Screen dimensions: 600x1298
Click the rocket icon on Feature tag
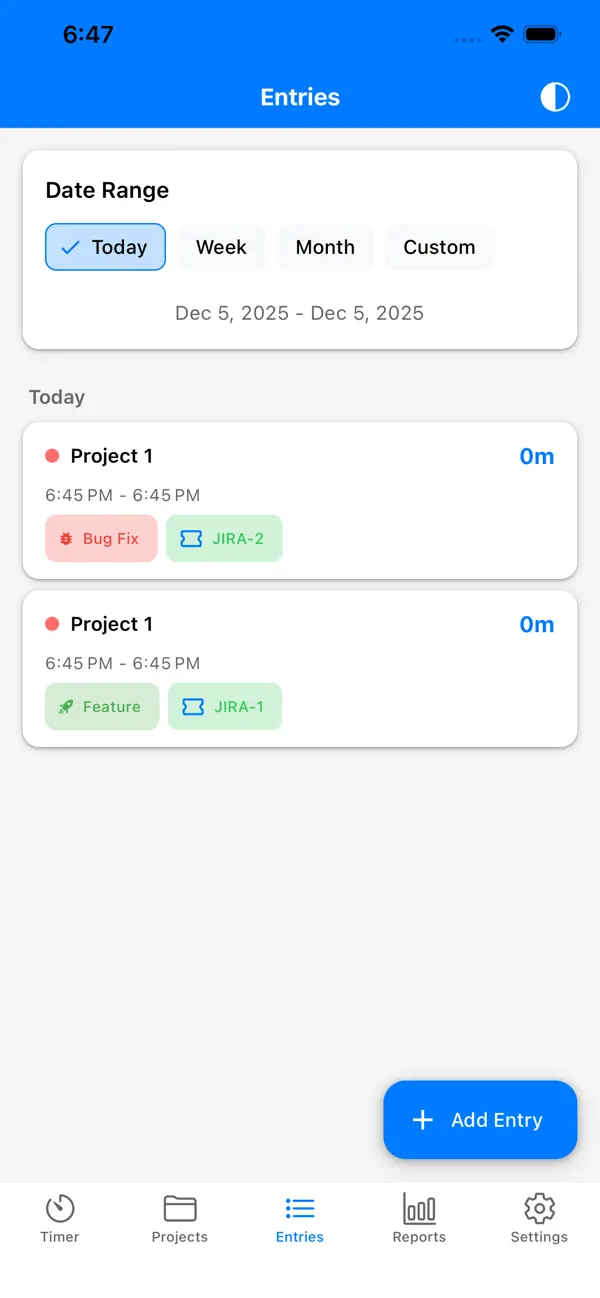[x=65, y=706]
